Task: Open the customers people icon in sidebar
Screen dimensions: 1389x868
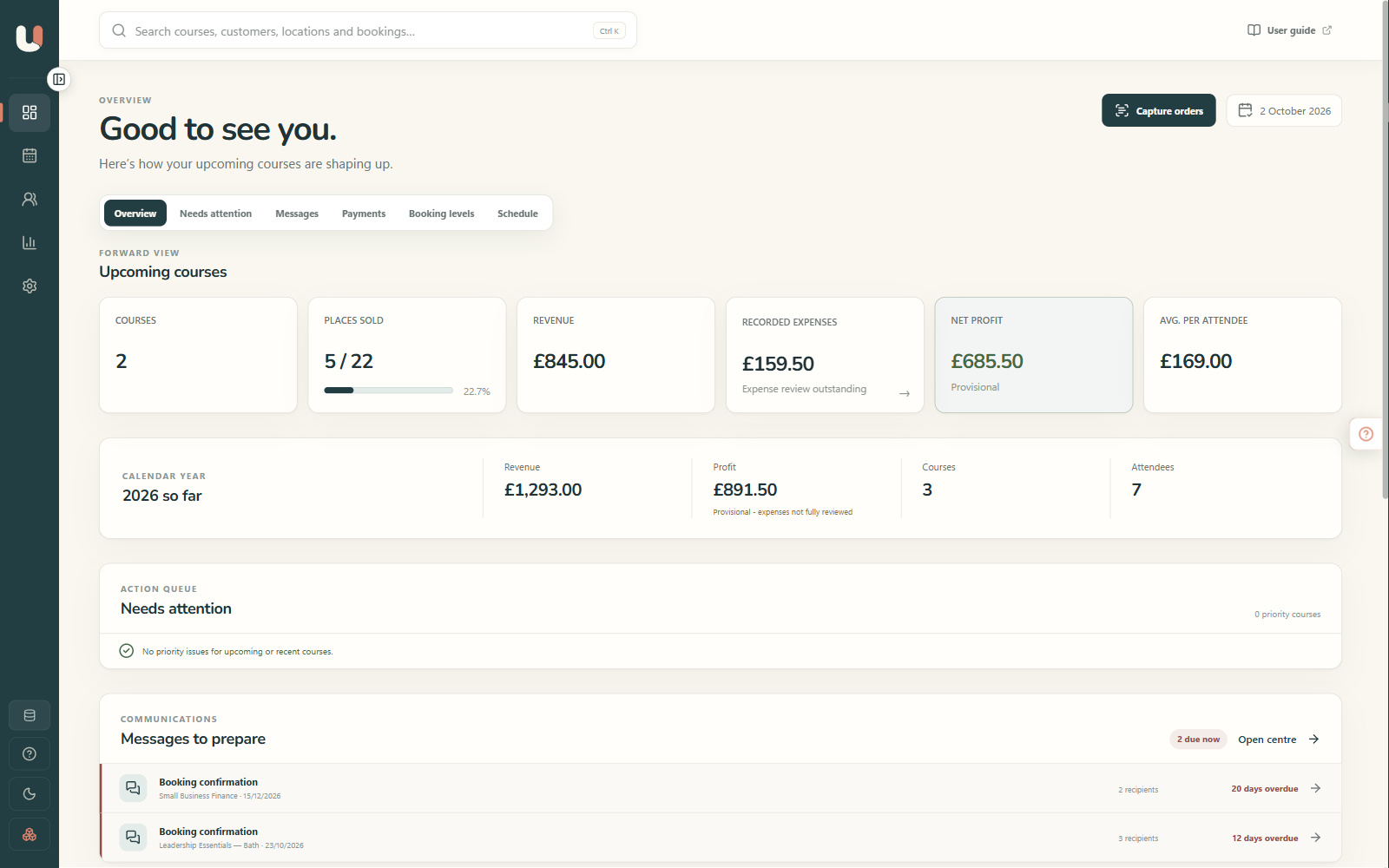Action: 30,199
